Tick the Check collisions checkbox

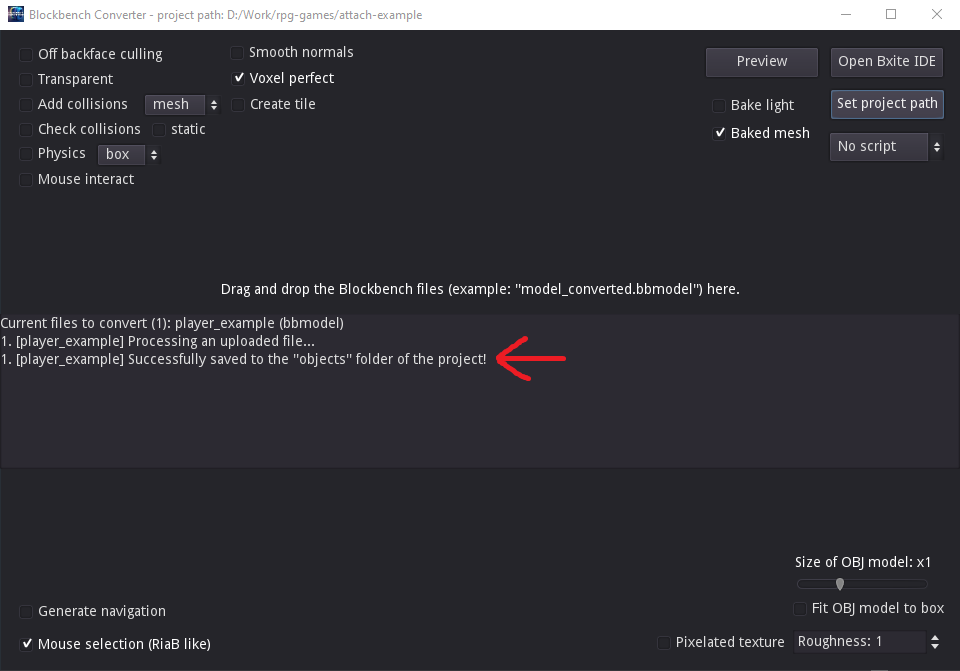point(26,130)
